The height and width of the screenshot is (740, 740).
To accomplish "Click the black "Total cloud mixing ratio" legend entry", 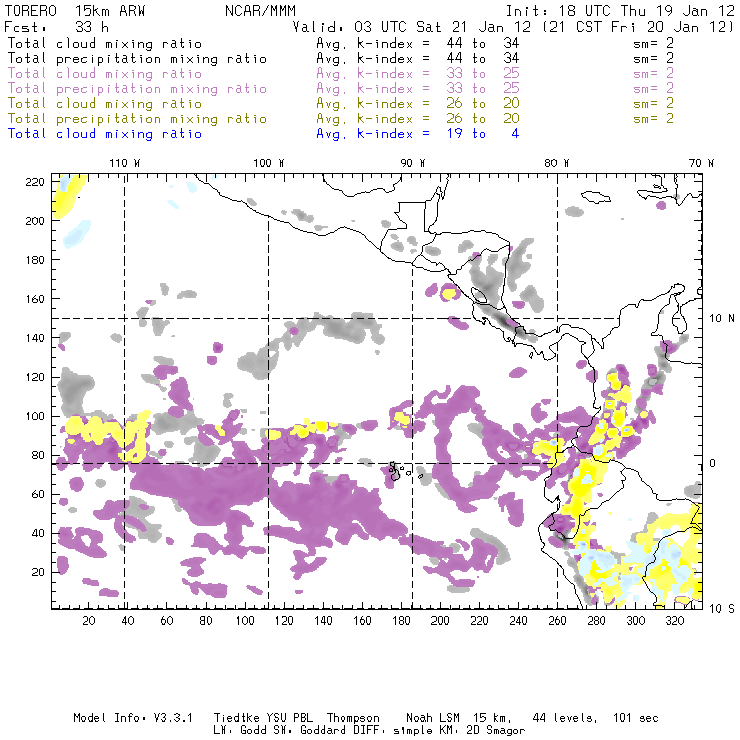I will coord(105,43).
